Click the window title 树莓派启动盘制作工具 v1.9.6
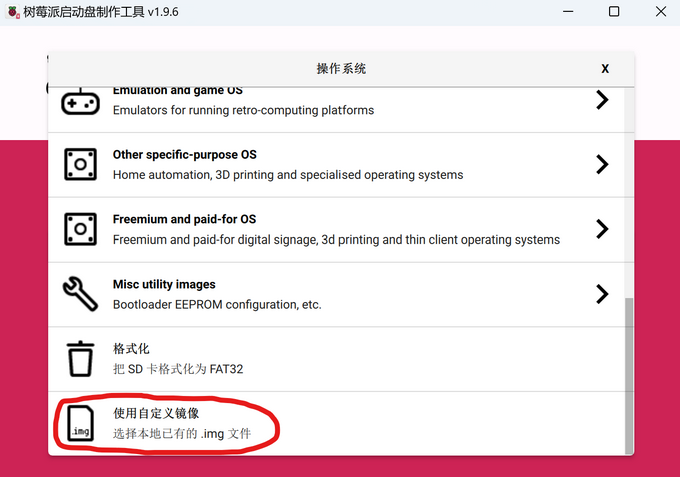The image size is (680, 477). coord(101,12)
